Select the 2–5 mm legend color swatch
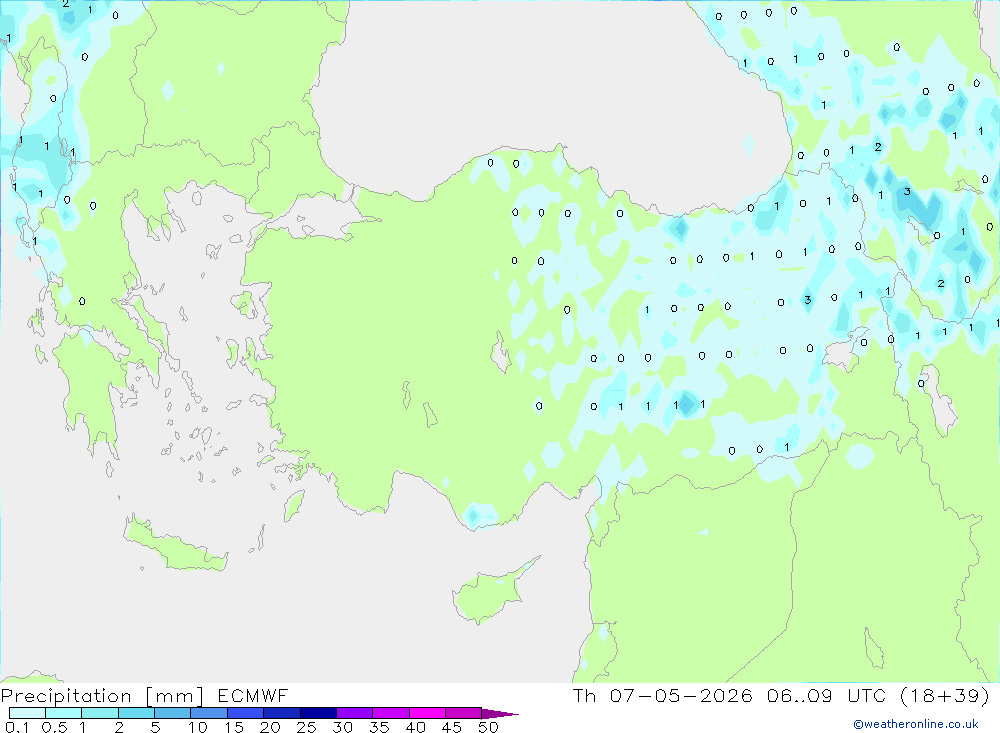1000x733 pixels. pyautogui.click(x=136, y=713)
